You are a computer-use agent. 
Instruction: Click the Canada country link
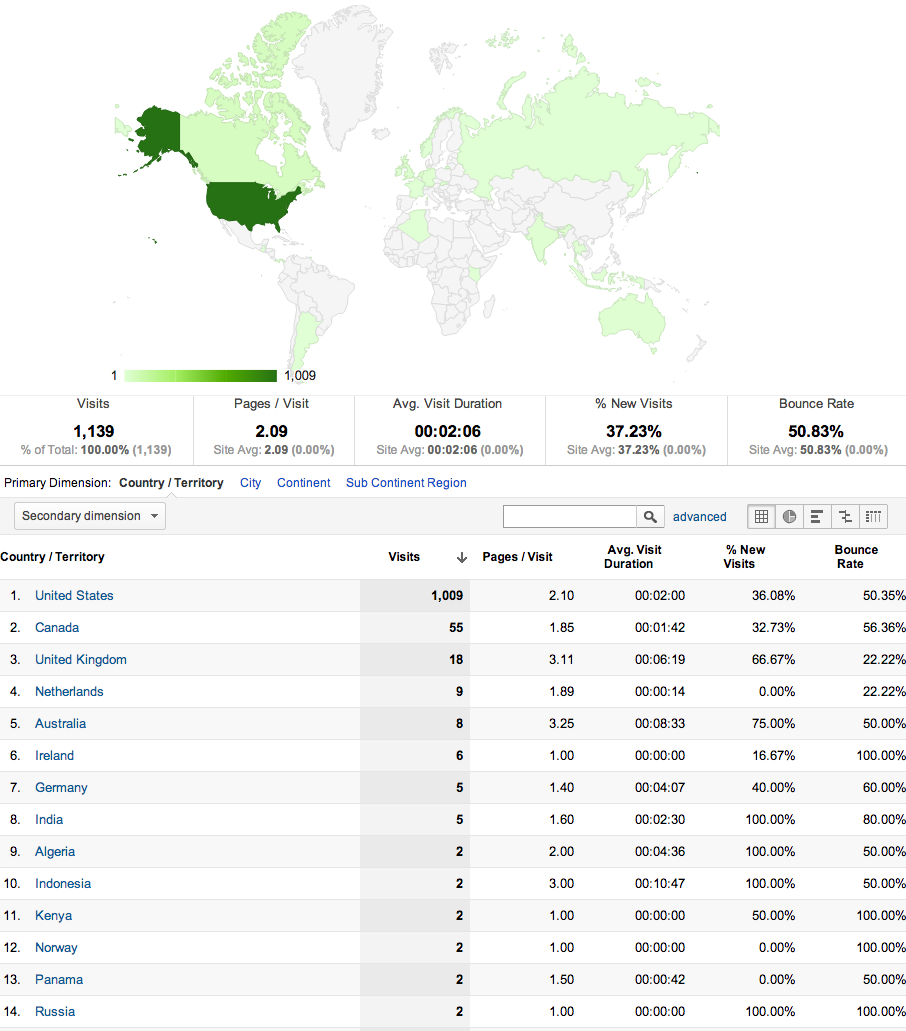tap(57, 628)
